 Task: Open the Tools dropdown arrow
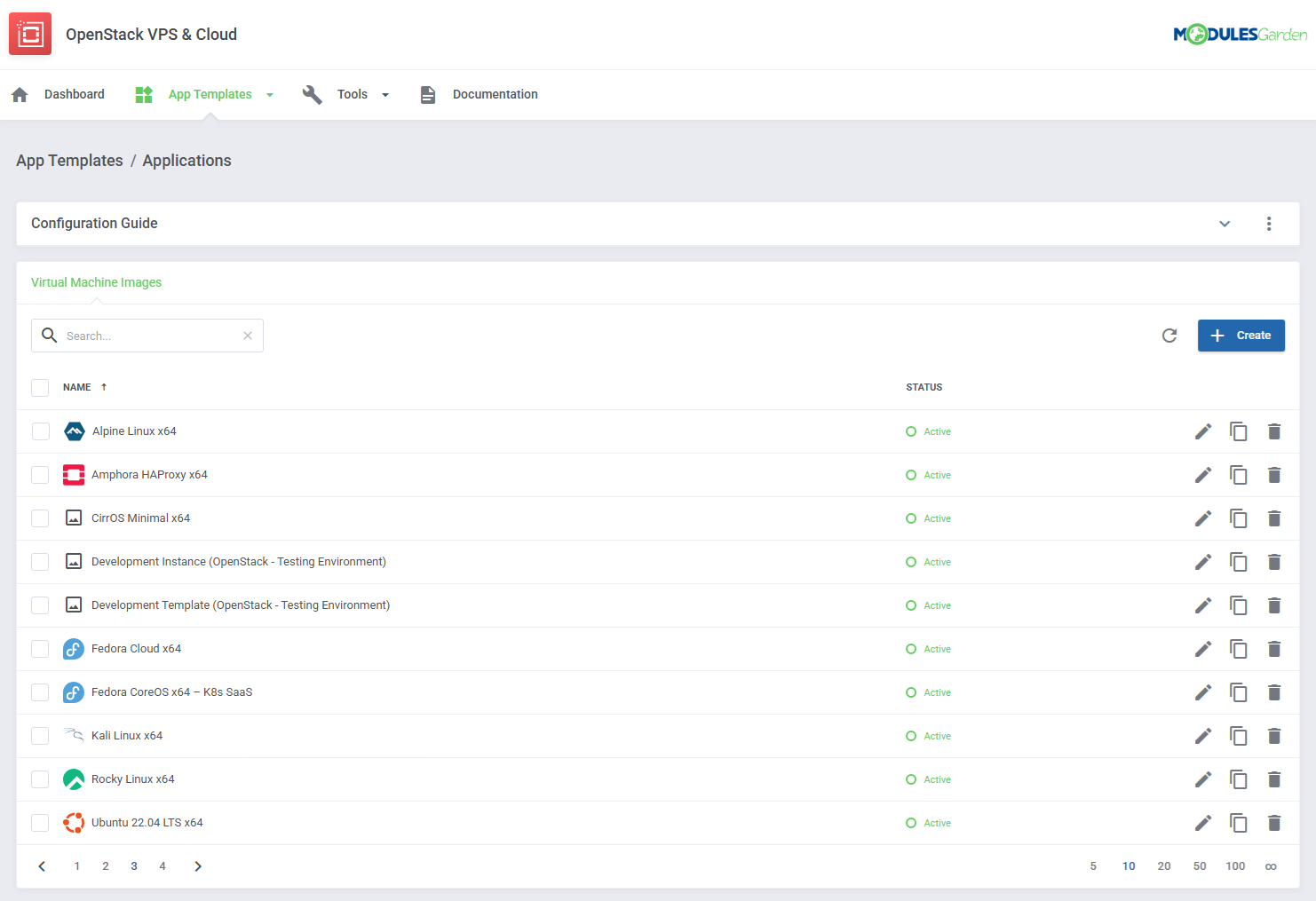tap(385, 94)
